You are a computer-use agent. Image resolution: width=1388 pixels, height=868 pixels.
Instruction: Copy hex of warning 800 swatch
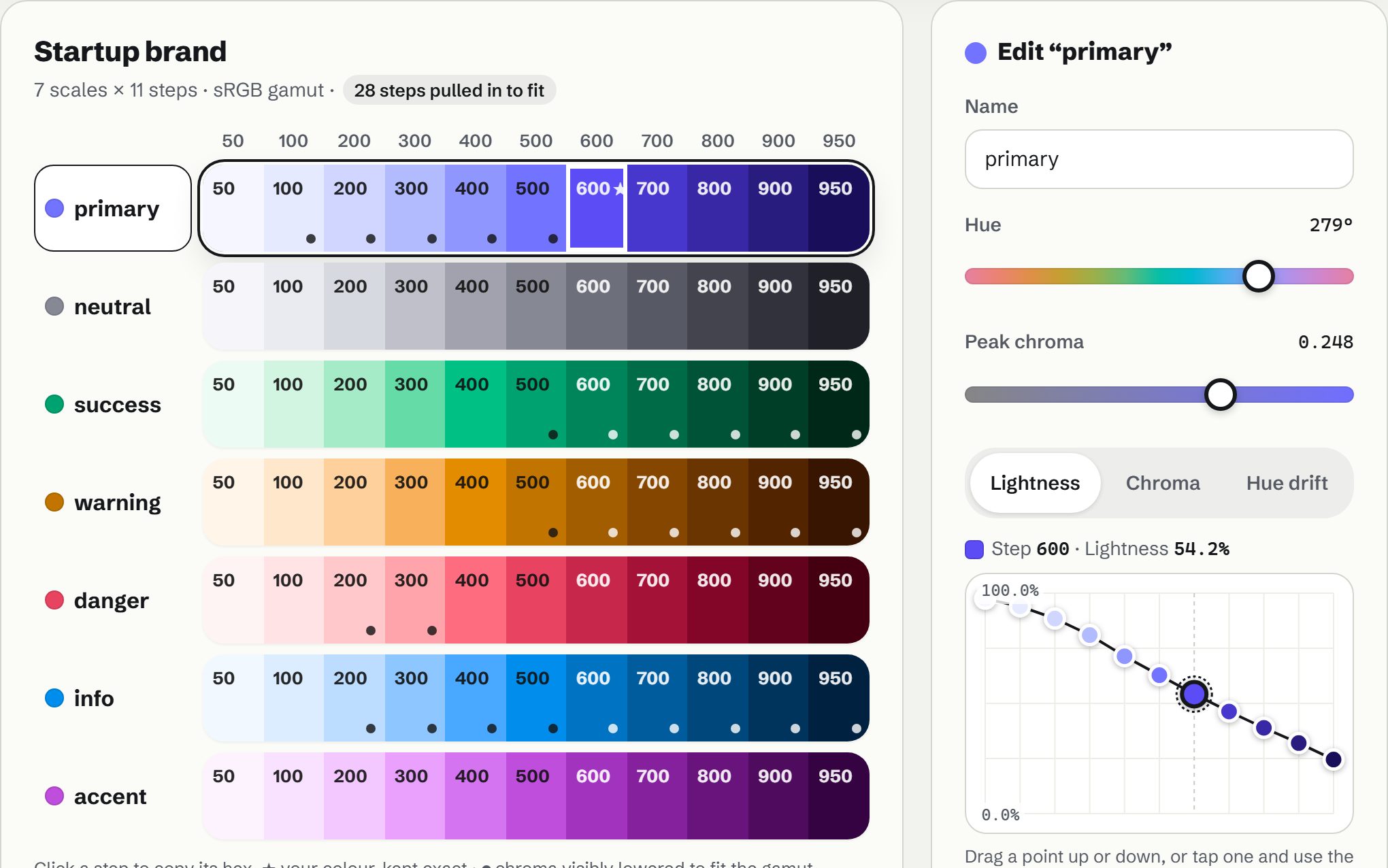(718, 502)
